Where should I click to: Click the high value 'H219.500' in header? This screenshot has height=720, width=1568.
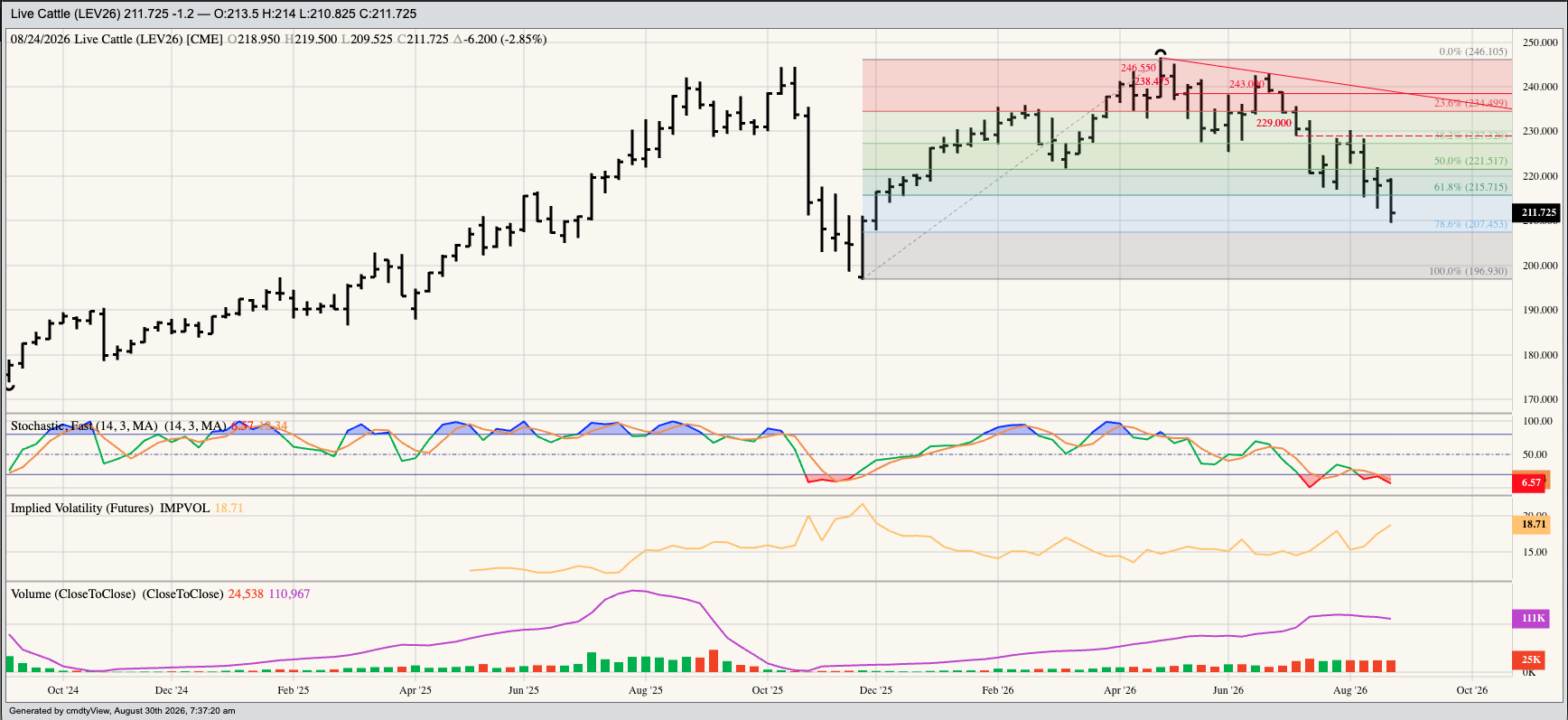click(x=311, y=39)
